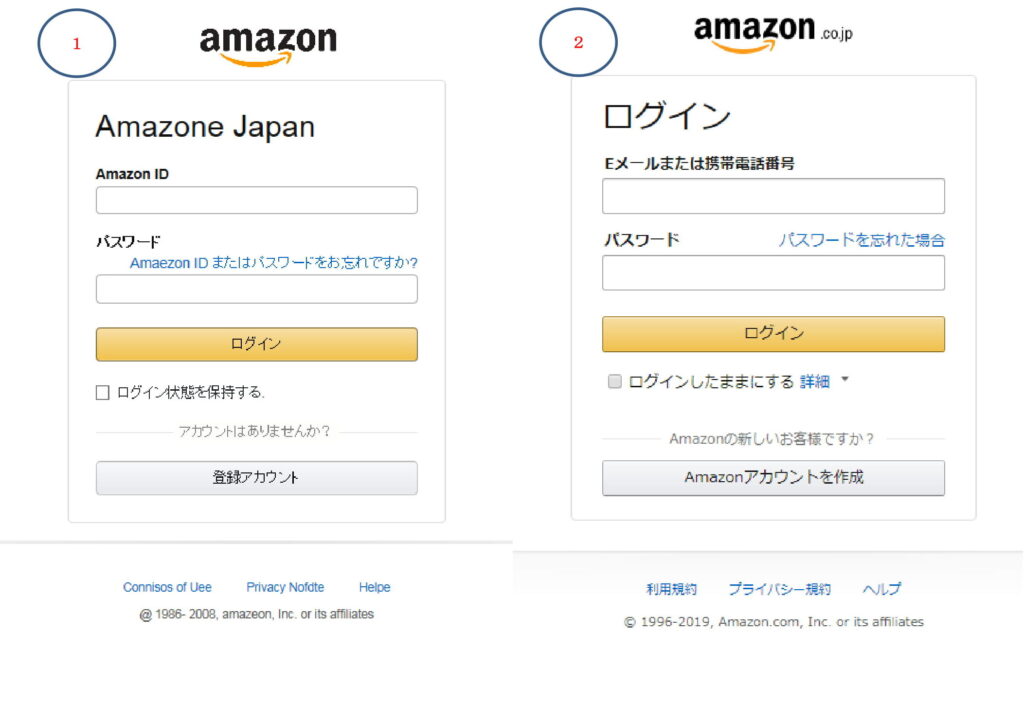
Task: Tick the ログインしたままにする checkbox
Action: click(615, 381)
